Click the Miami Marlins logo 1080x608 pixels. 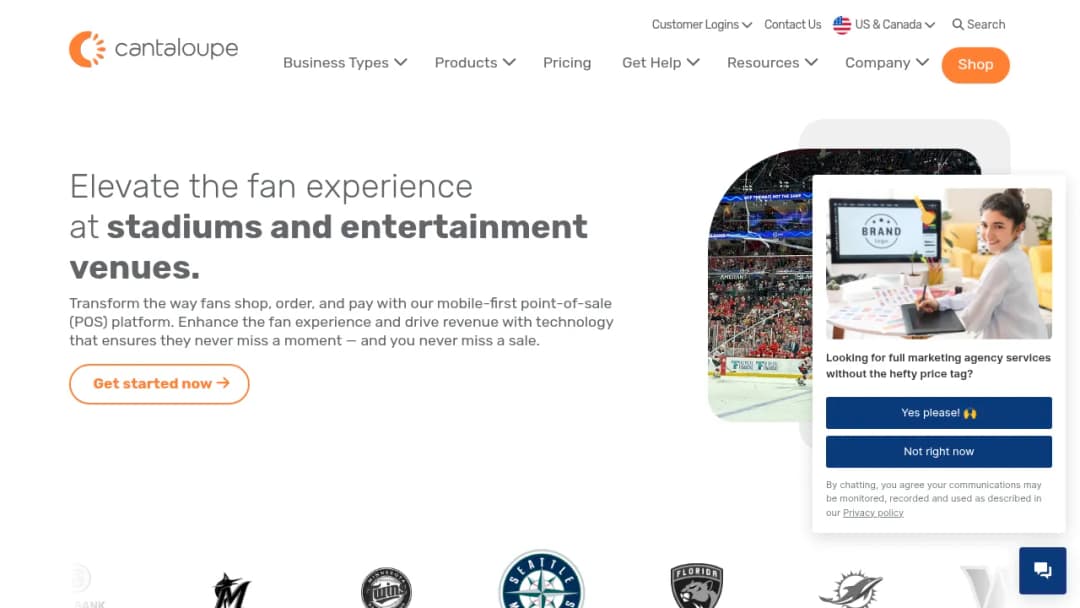(231, 590)
